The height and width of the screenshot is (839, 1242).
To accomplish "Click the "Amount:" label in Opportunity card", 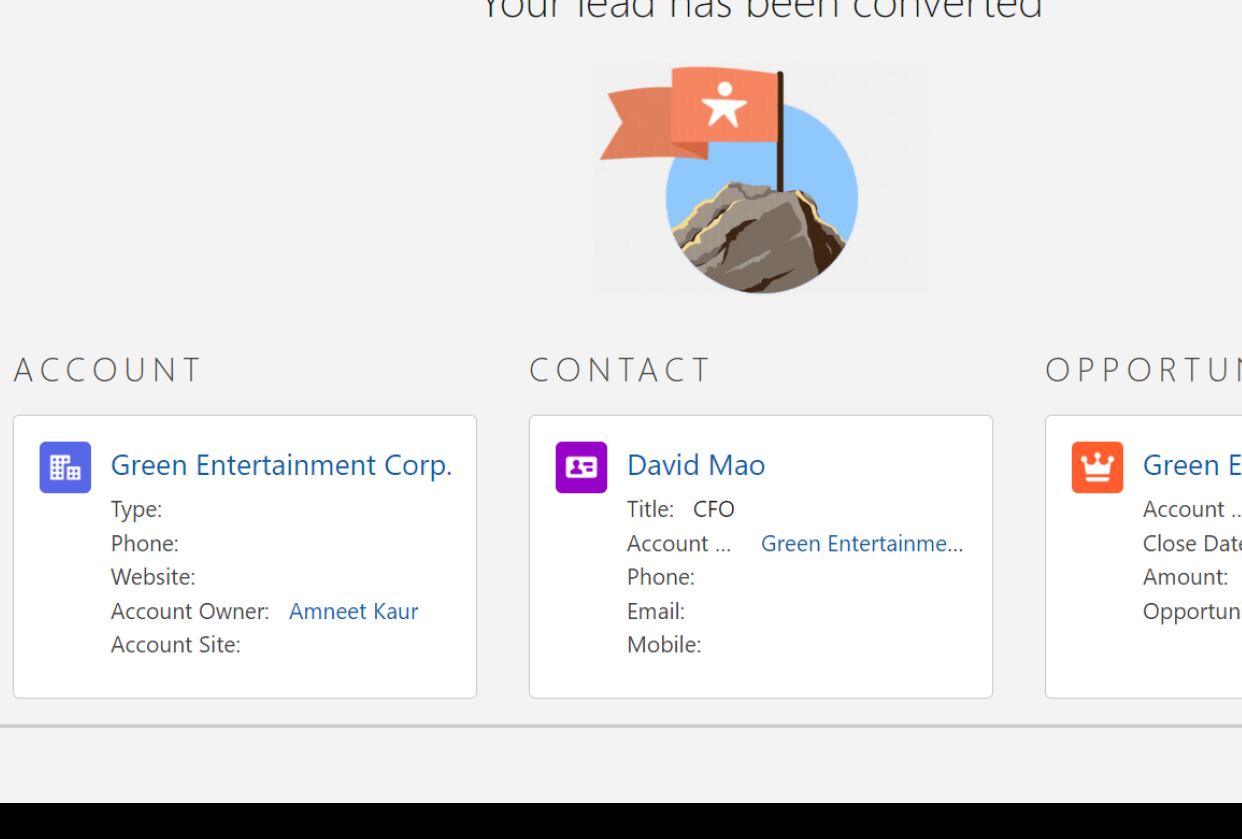I will point(1186,577).
